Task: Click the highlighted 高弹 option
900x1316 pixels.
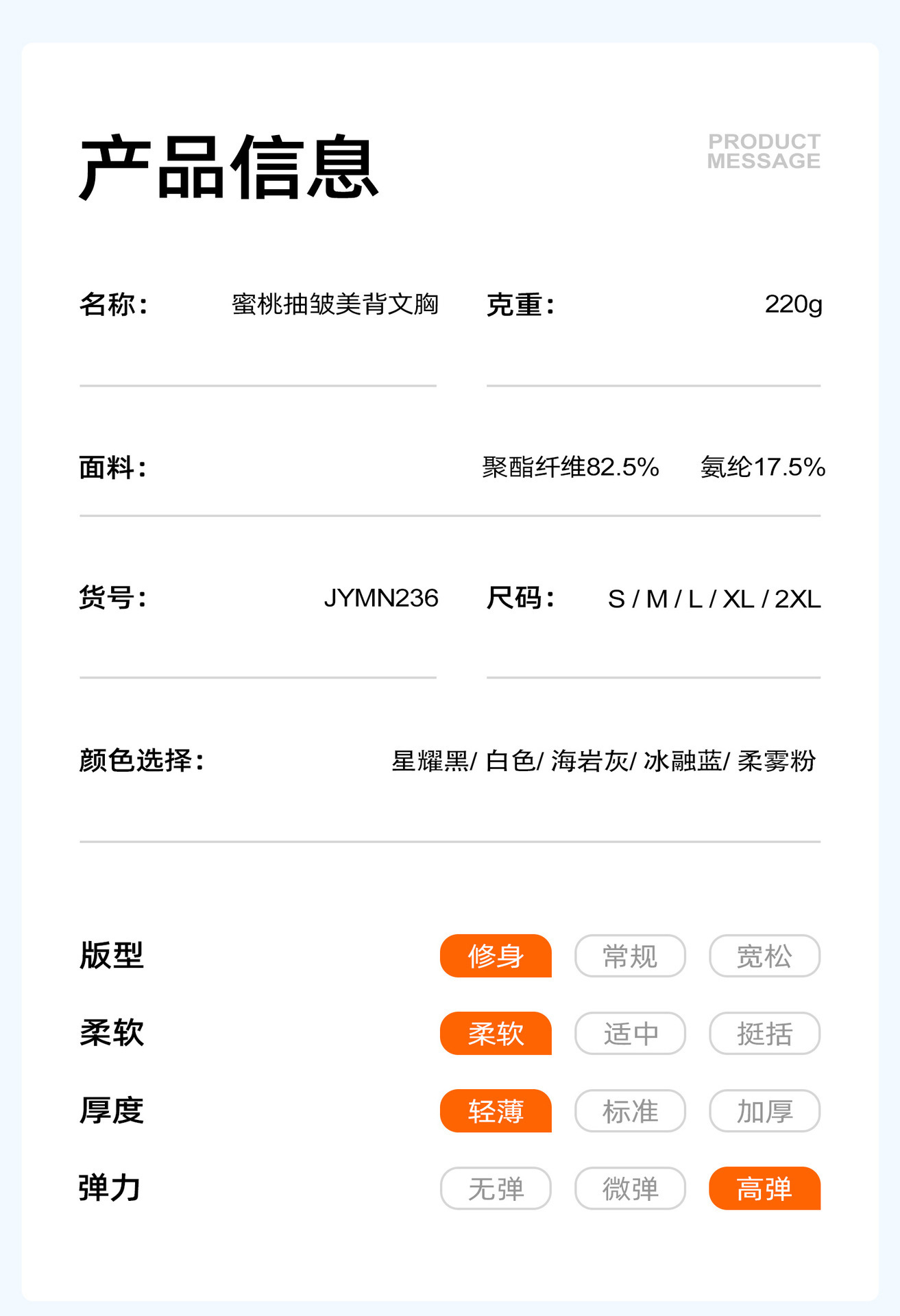Action: [764, 1188]
